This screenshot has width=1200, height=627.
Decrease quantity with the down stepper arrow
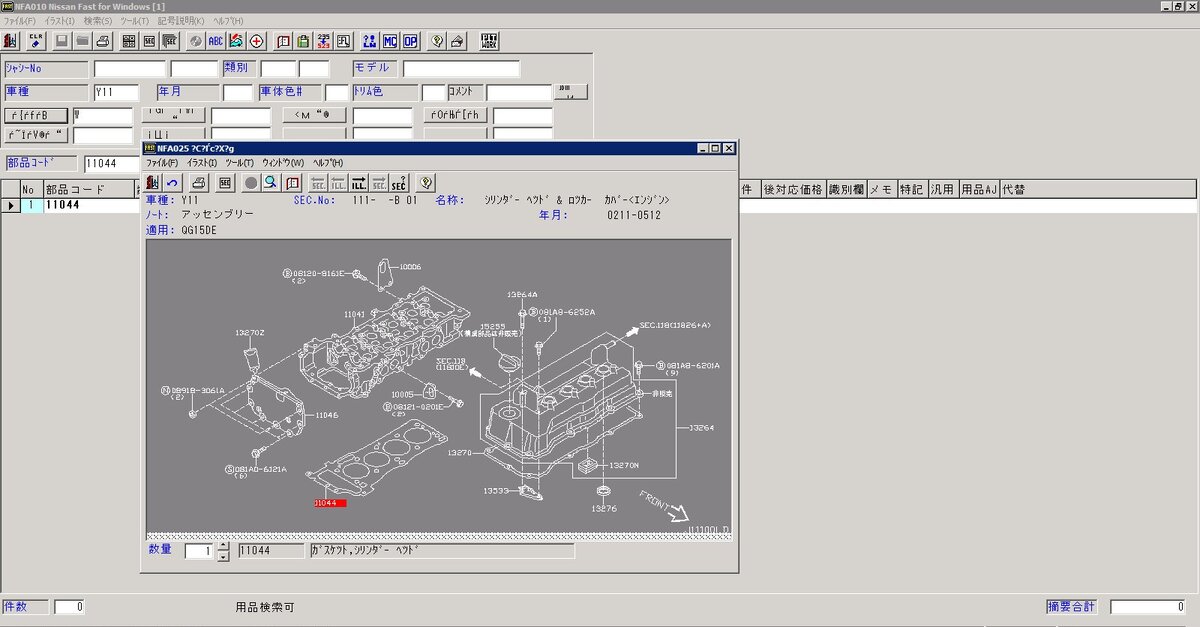click(223, 556)
